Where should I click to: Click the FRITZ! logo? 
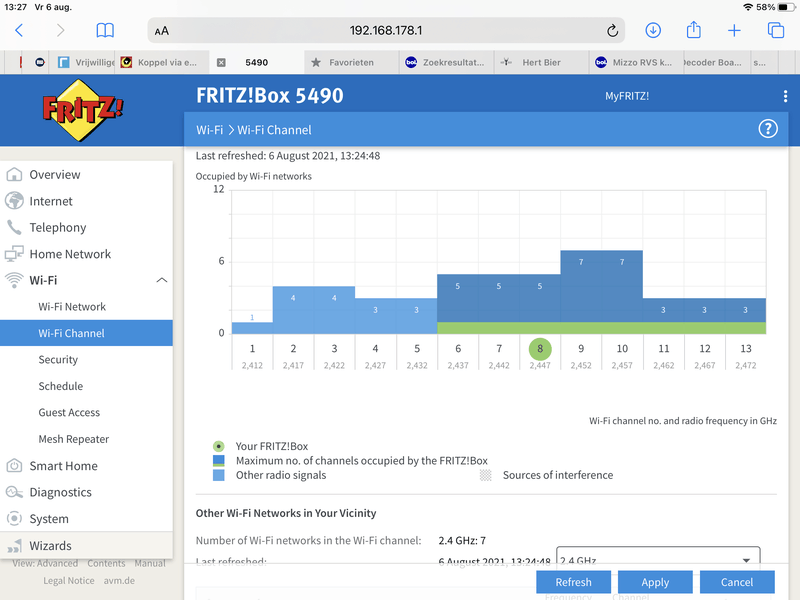(x=83, y=110)
